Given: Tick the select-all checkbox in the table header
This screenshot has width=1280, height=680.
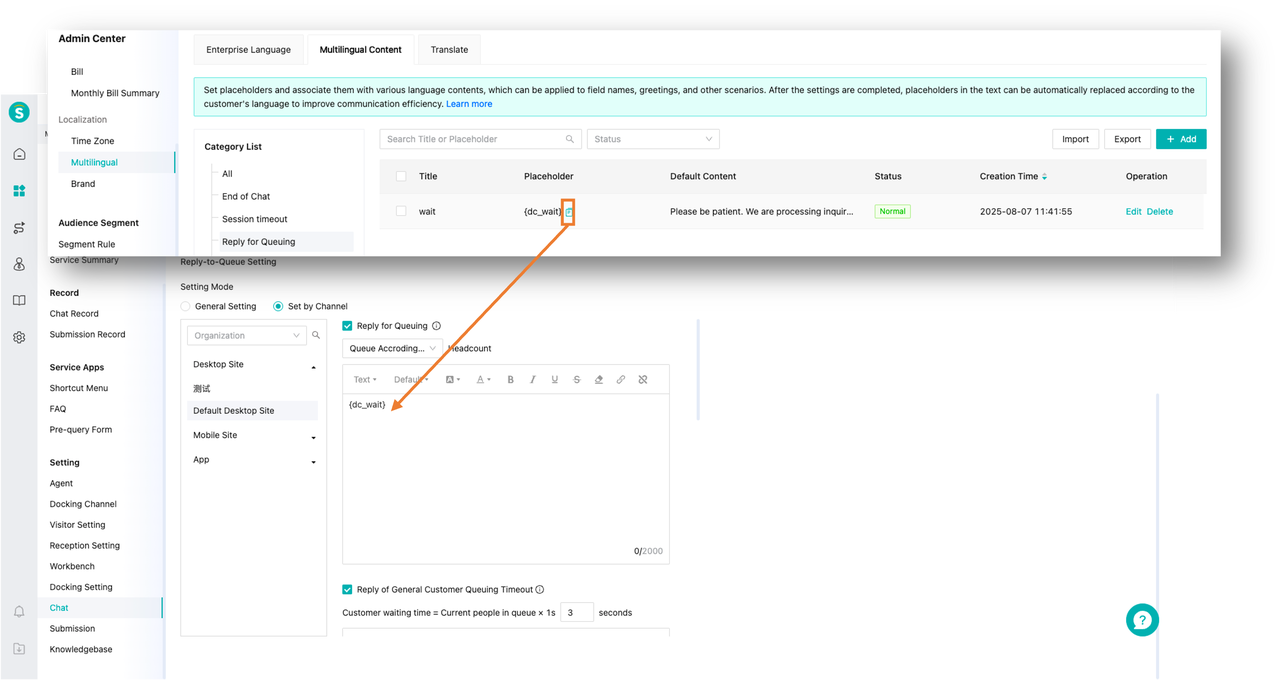Looking at the screenshot, I should [401, 176].
